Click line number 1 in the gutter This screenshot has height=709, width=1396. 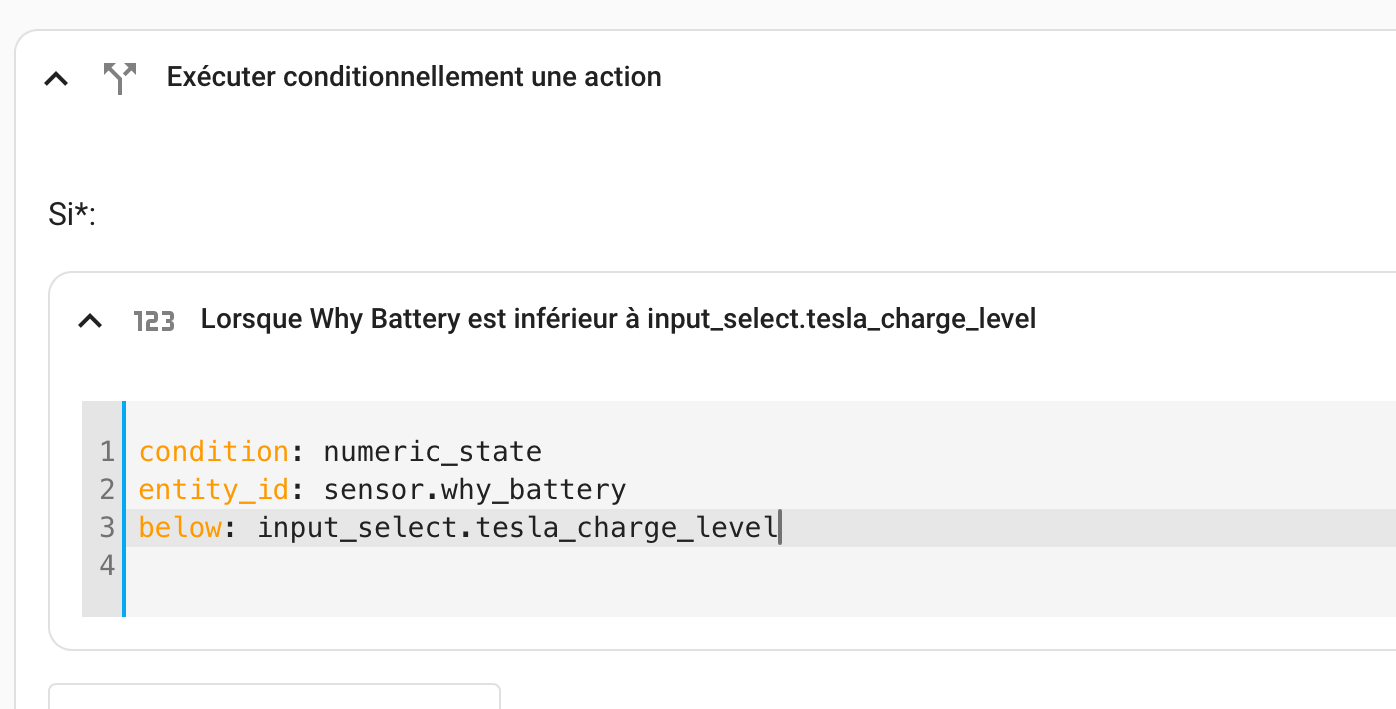[x=107, y=452]
